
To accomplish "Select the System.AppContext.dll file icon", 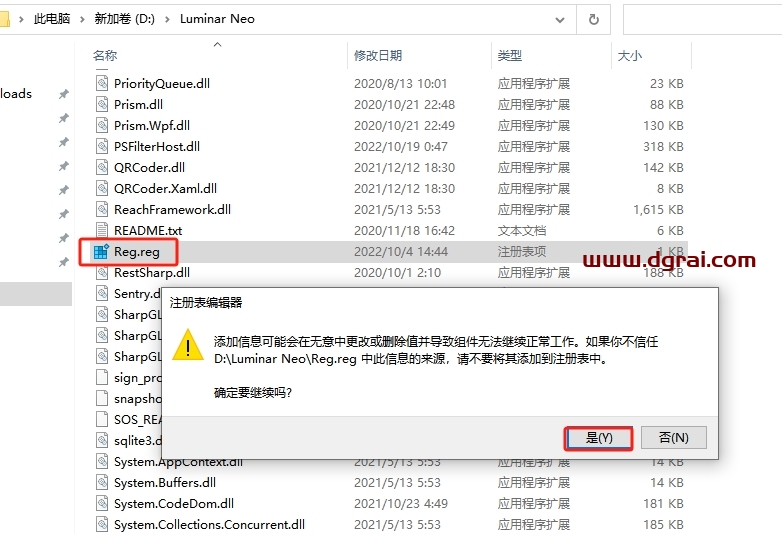I will [102, 461].
